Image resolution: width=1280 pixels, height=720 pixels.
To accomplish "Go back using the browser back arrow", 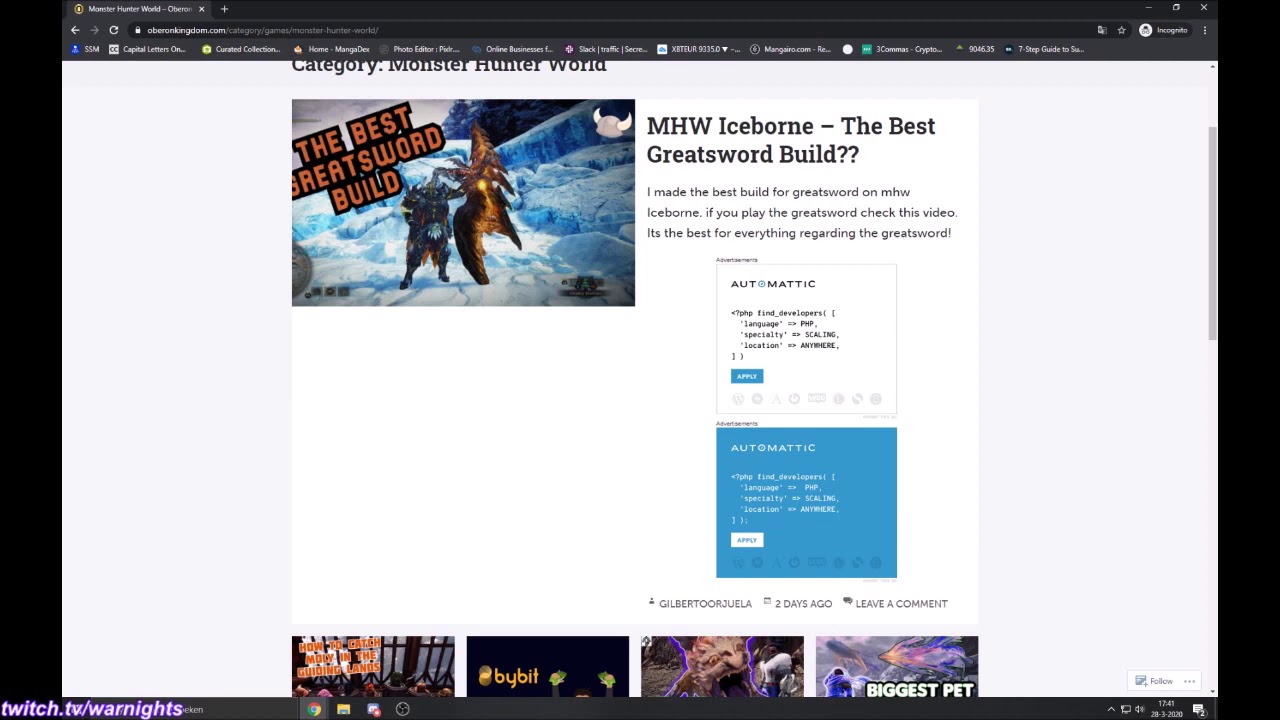I will click(x=75, y=30).
